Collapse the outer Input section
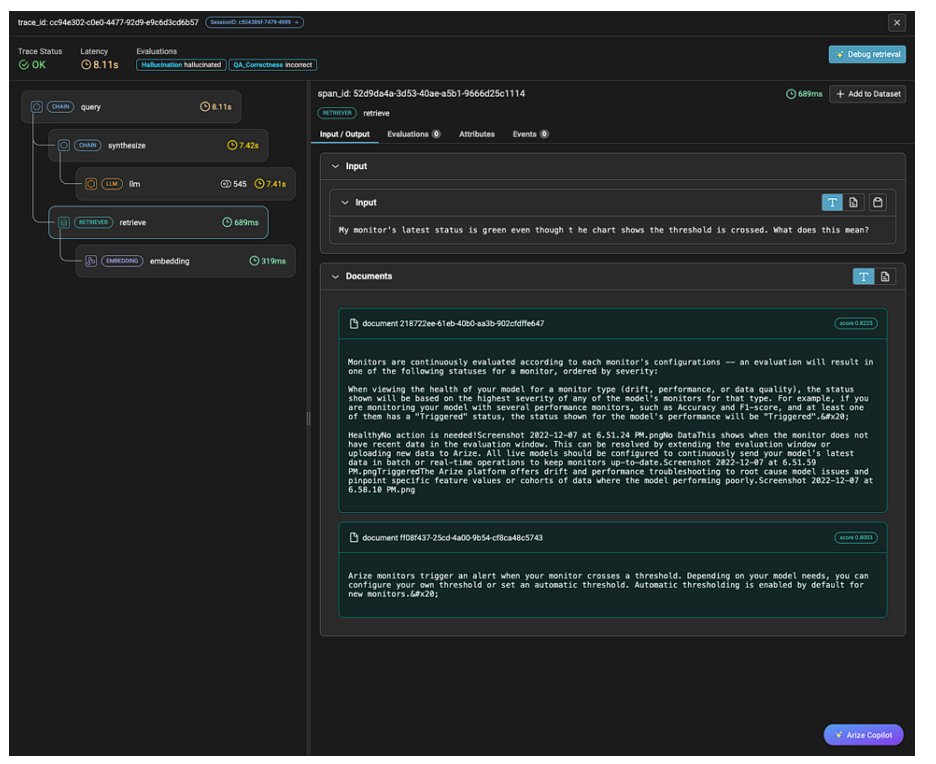The width and height of the screenshot is (936, 764). point(335,166)
